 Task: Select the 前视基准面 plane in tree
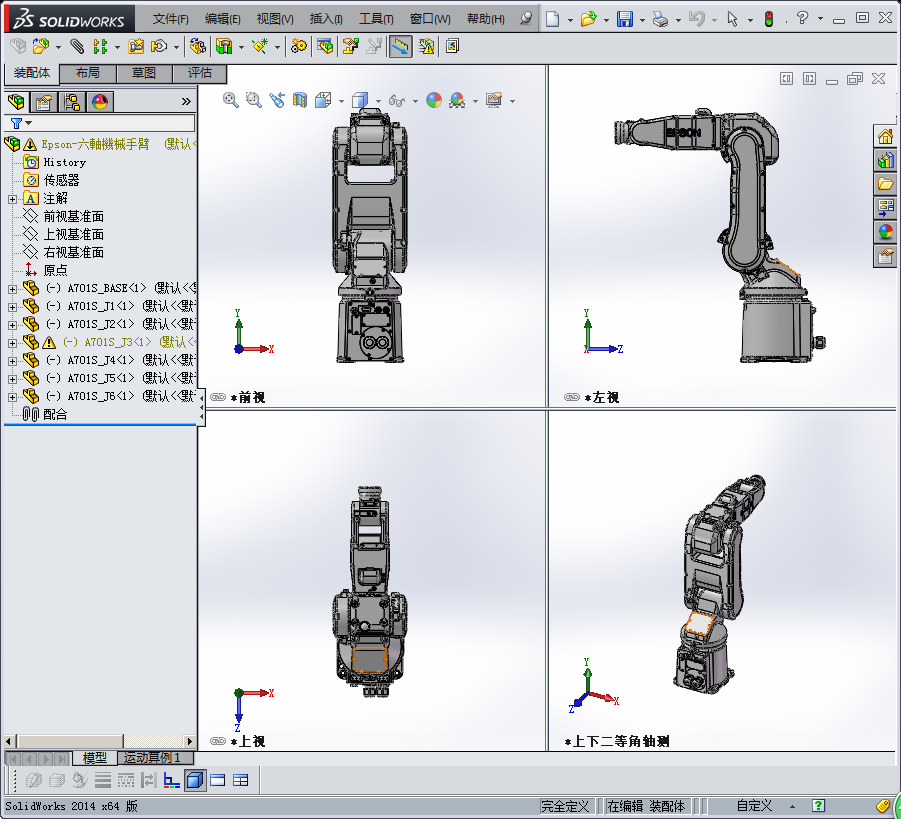click(x=74, y=216)
